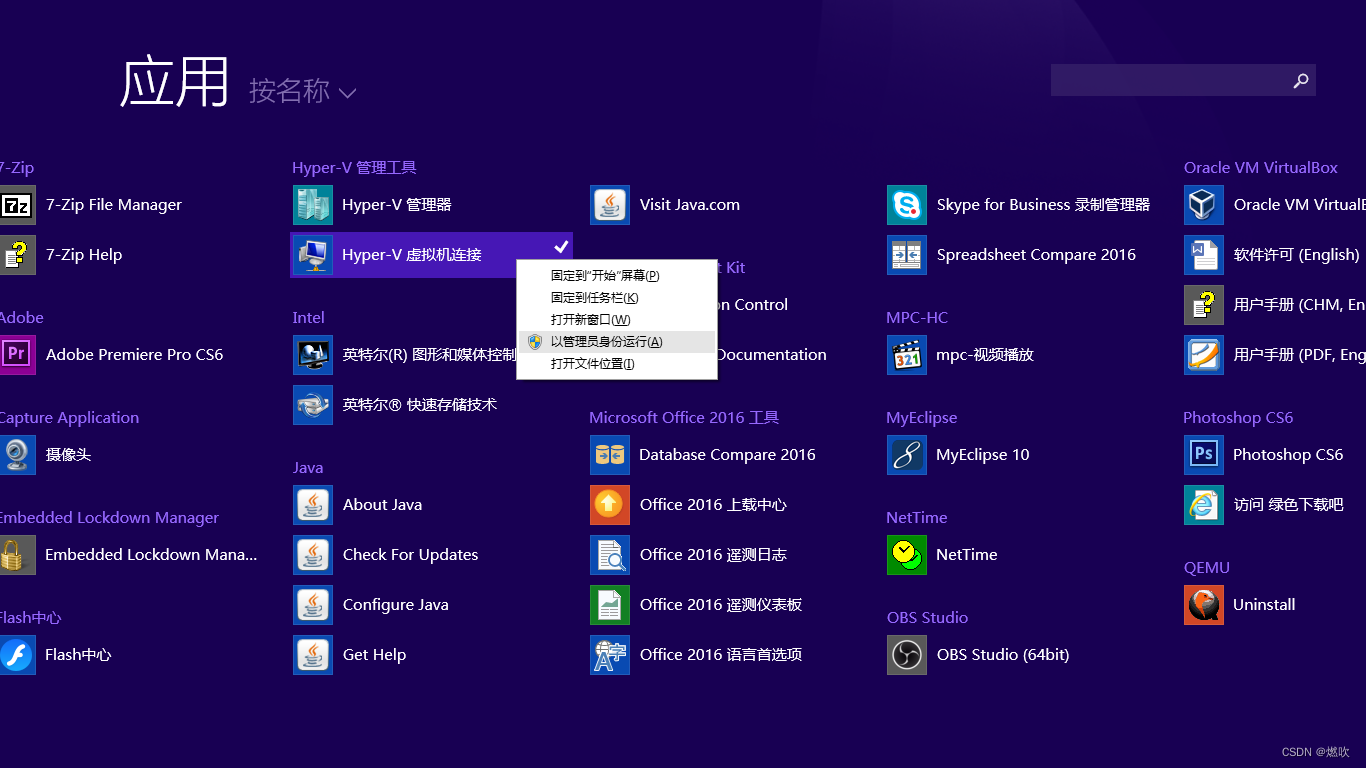The height and width of the screenshot is (768, 1366).
Task: Click the Embedded Lockdown Manager padlock icon
Action: pyautogui.click(x=17, y=555)
